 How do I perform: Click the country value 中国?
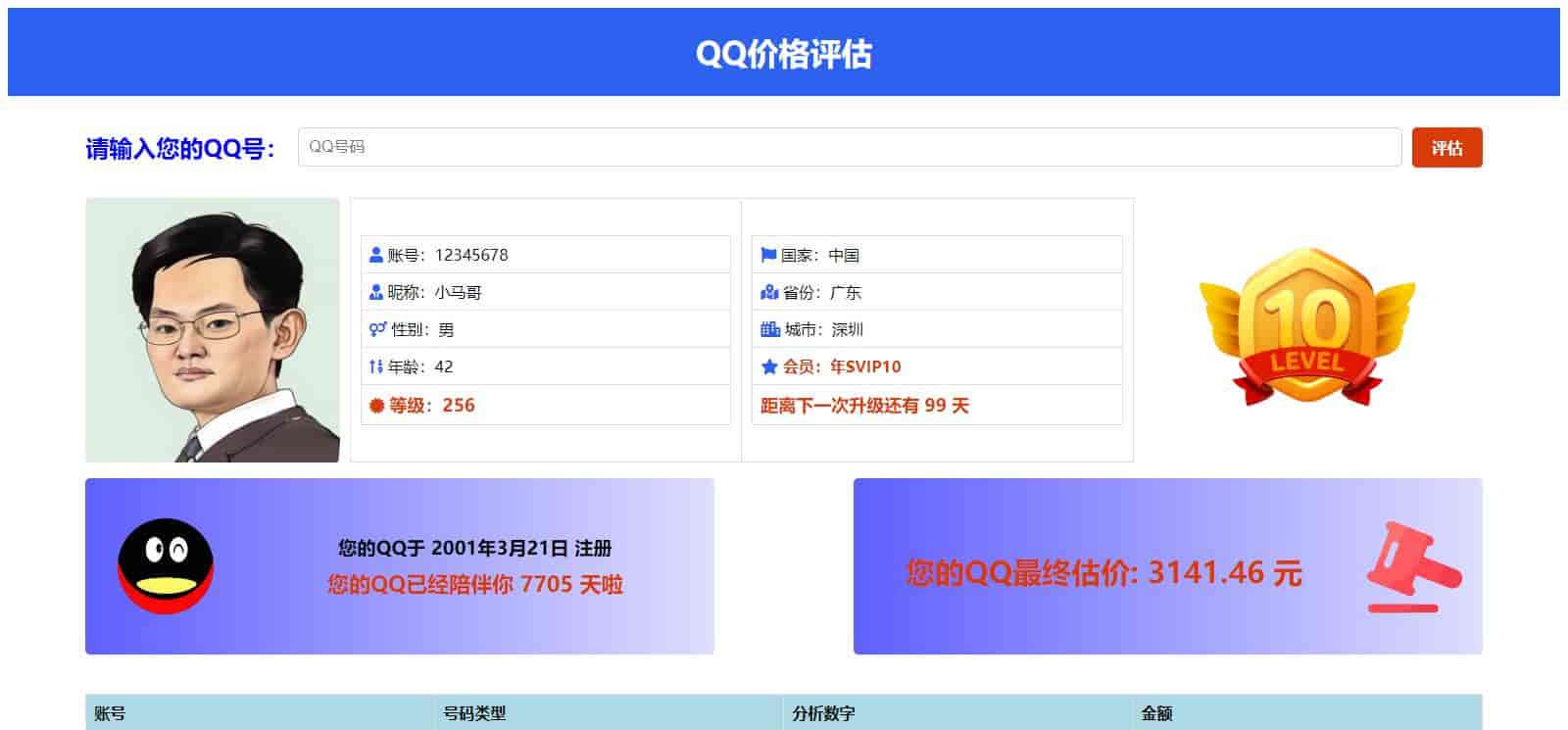click(x=844, y=255)
